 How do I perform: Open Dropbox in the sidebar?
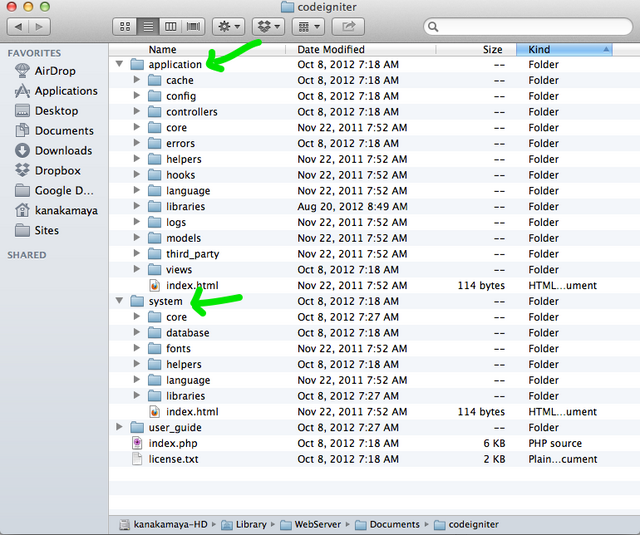click(x=48, y=171)
